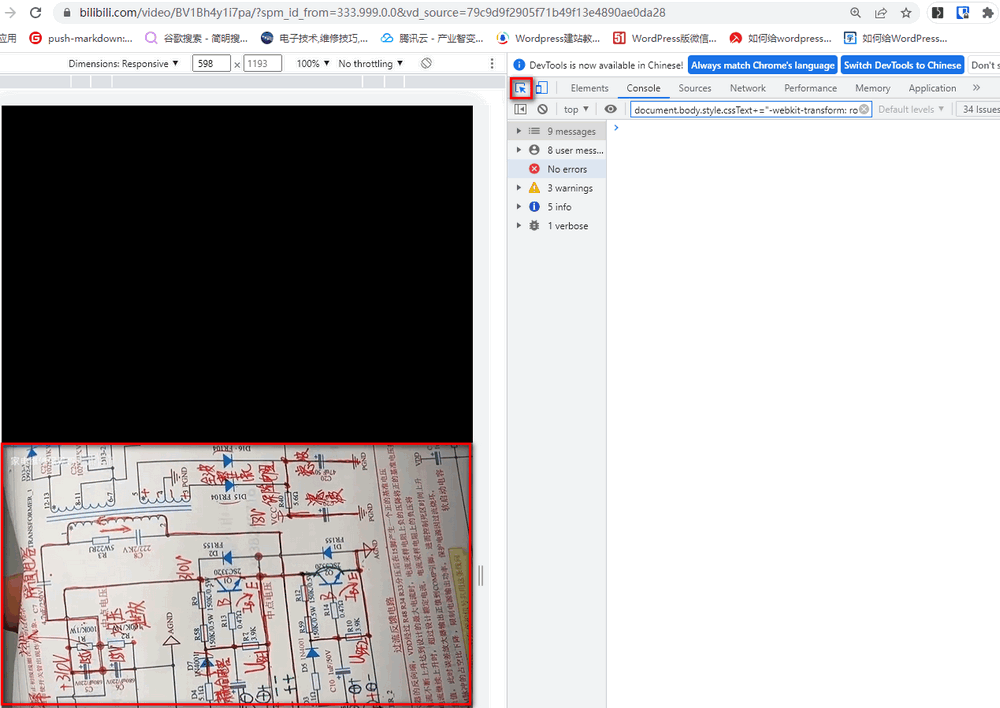Click the share page icon in address bar
This screenshot has width=1000, height=708.
[881, 13]
